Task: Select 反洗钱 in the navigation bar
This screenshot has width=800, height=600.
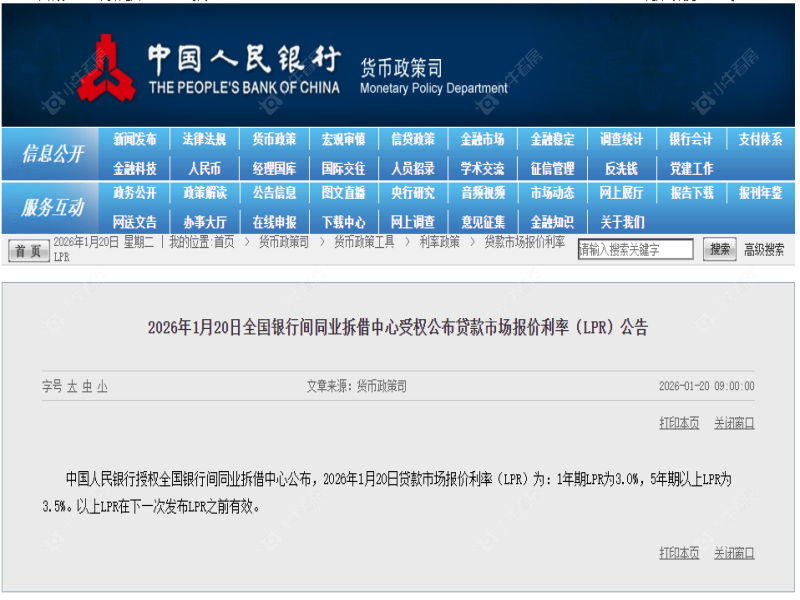Action: click(620, 168)
